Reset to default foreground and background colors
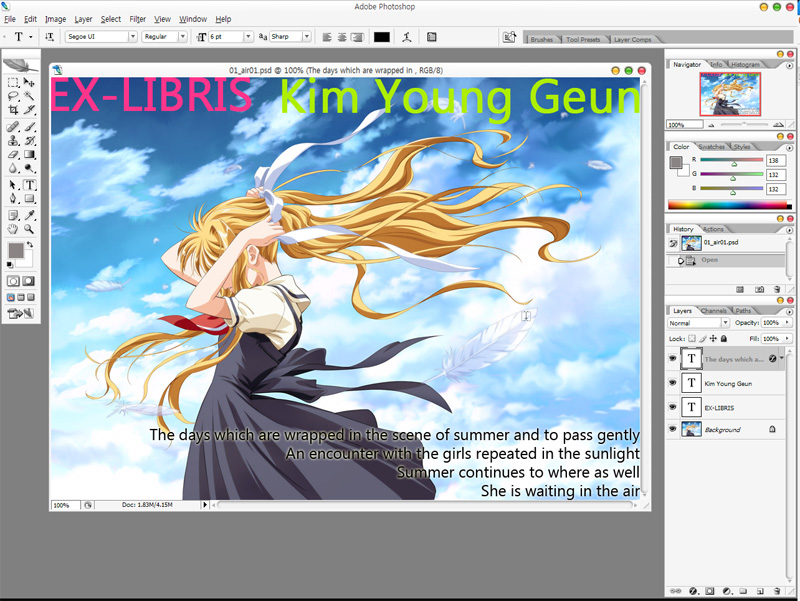The width and height of the screenshot is (800, 601). coord(10,264)
